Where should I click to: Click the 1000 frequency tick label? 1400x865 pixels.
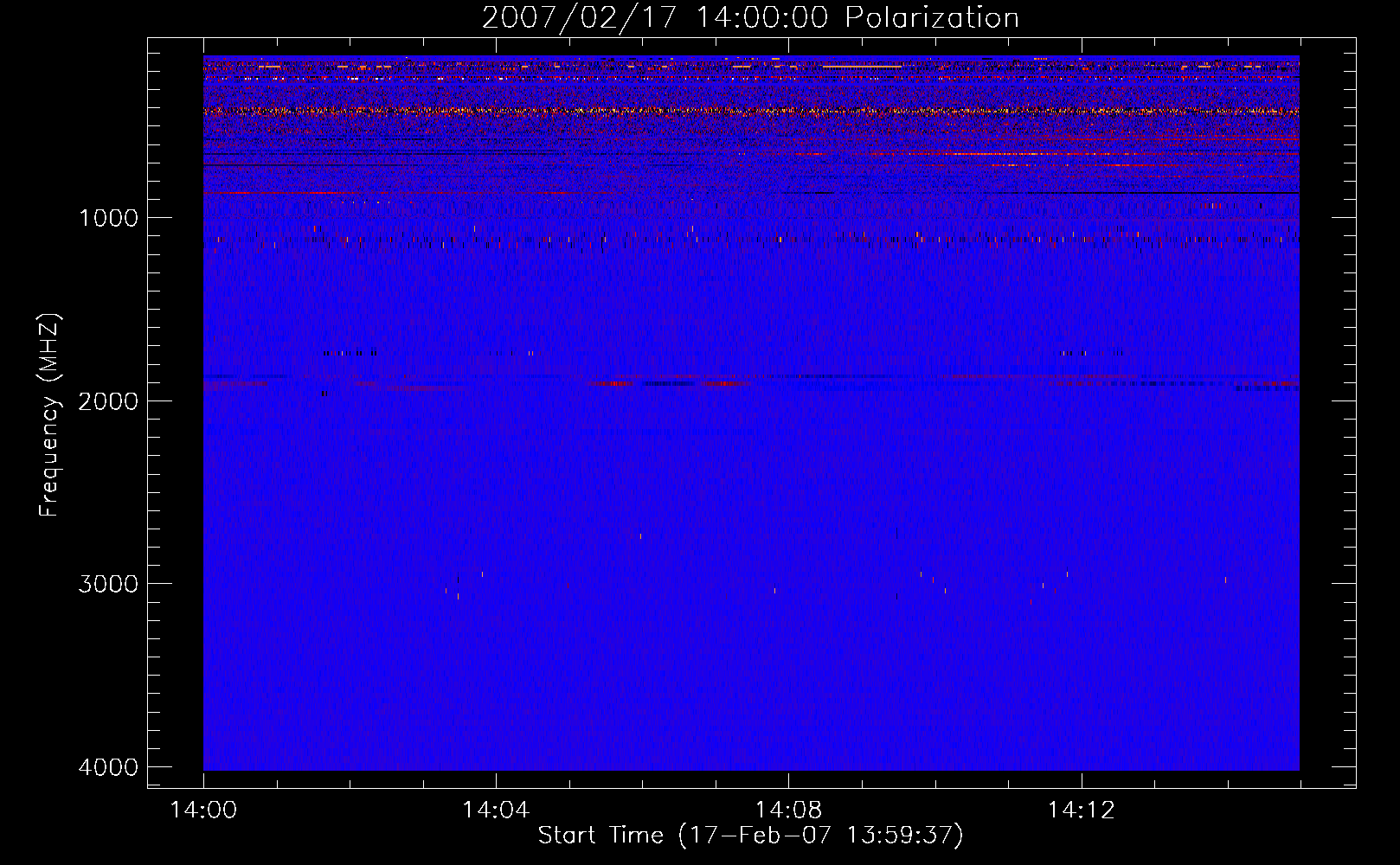click(108, 217)
